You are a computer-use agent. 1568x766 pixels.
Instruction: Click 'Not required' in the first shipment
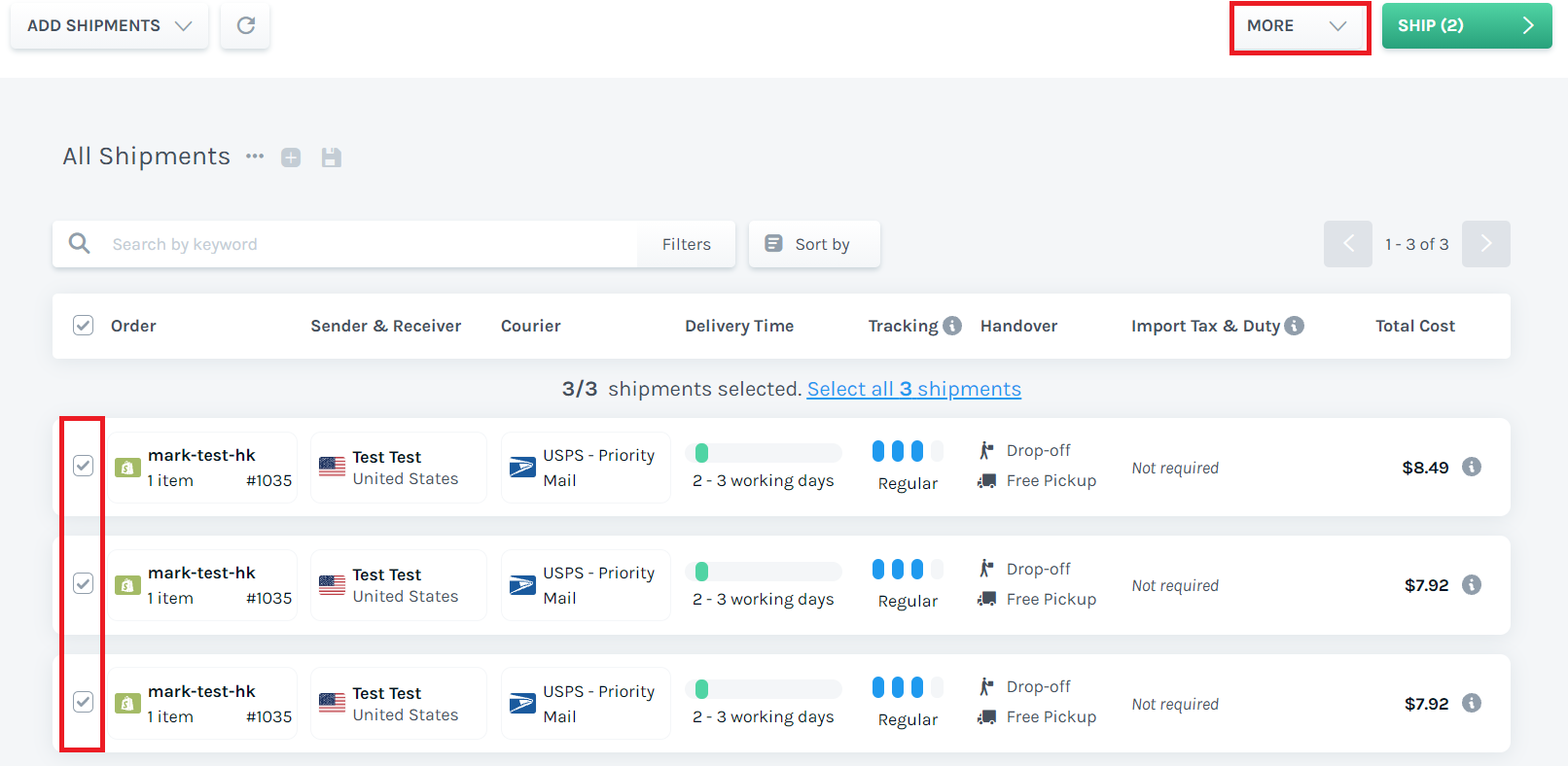[1175, 468]
